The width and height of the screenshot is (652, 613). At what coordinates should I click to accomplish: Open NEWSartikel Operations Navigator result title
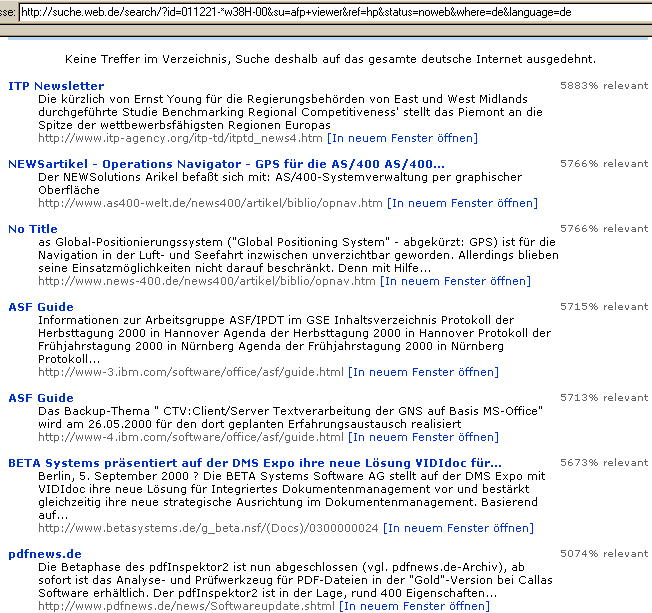pos(226,164)
